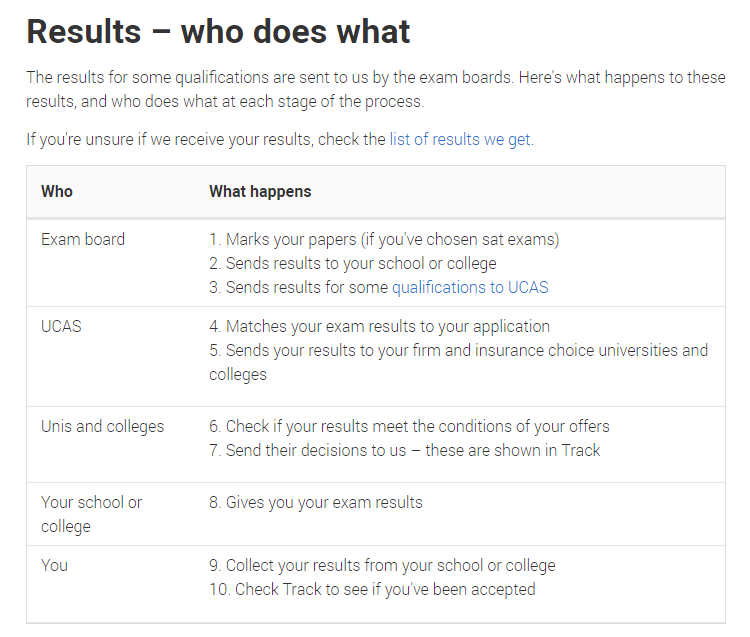Click step 6 'Check if your results meet' text
The width and height of the screenshot is (750, 637).
(x=409, y=427)
